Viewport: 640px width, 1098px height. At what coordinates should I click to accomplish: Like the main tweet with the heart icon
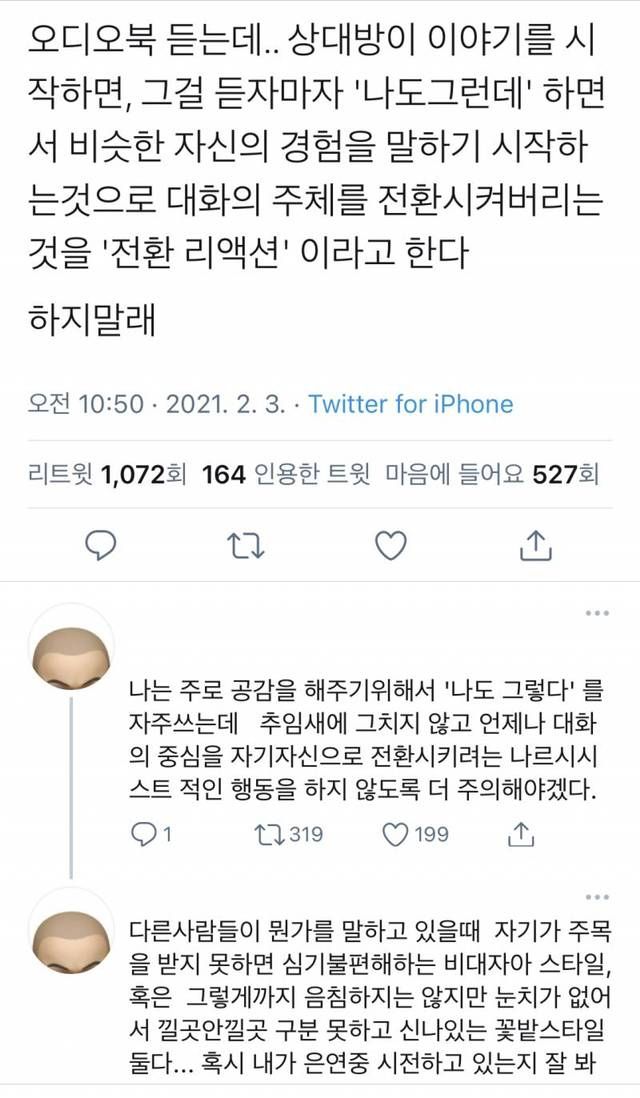(390, 545)
